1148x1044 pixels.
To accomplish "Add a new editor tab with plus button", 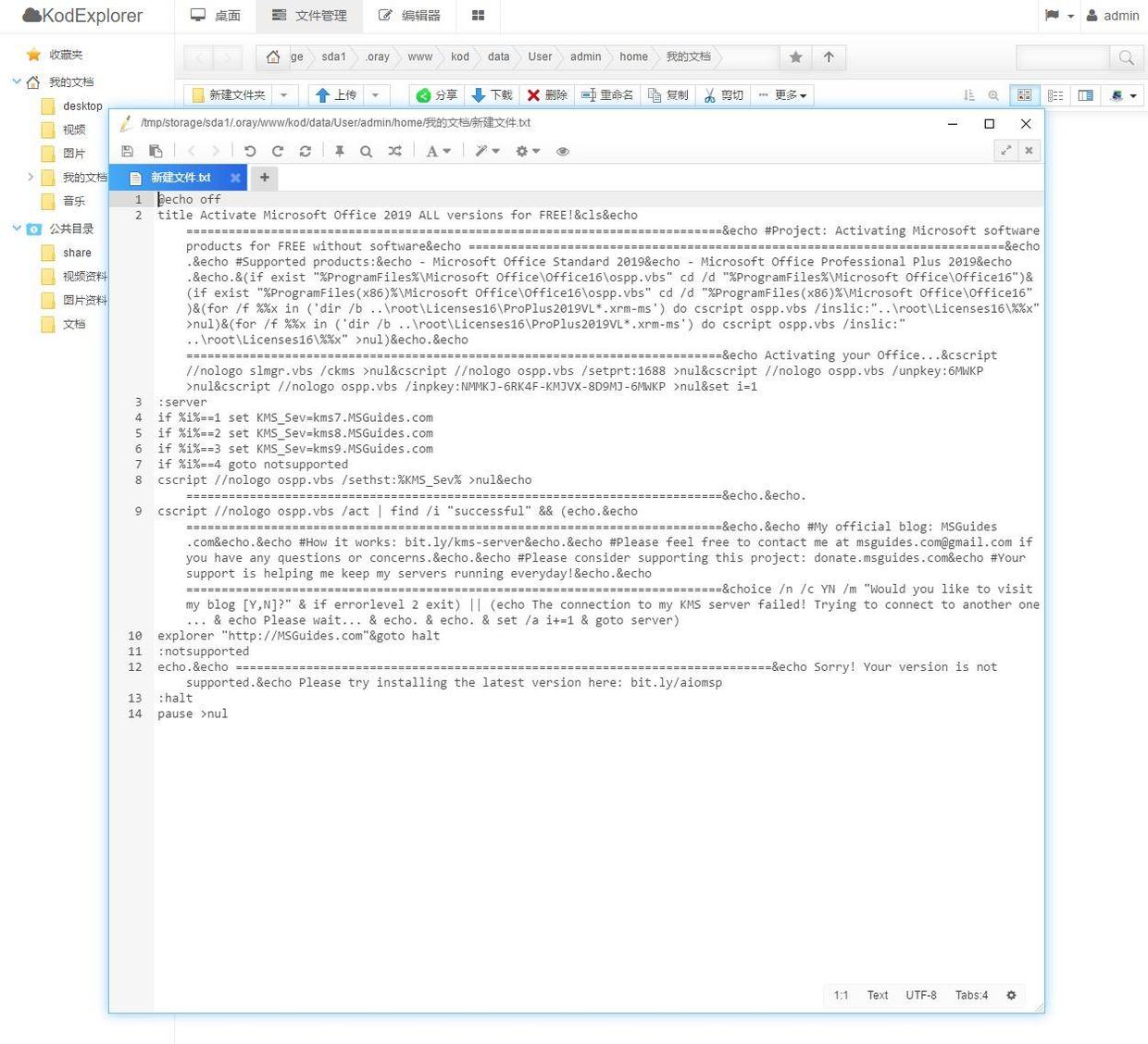I will (x=264, y=178).
